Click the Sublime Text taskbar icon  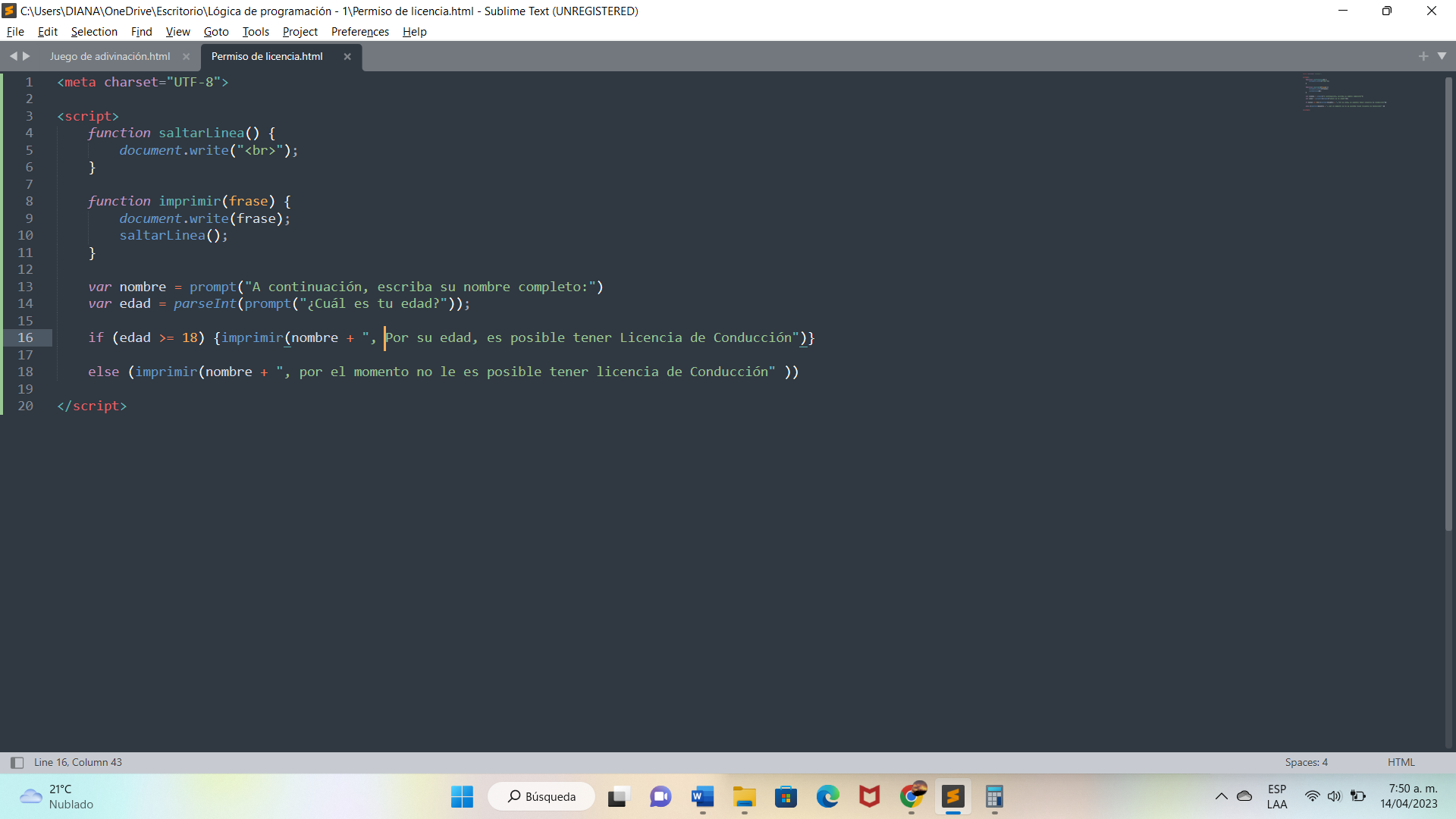coord(953,797)
